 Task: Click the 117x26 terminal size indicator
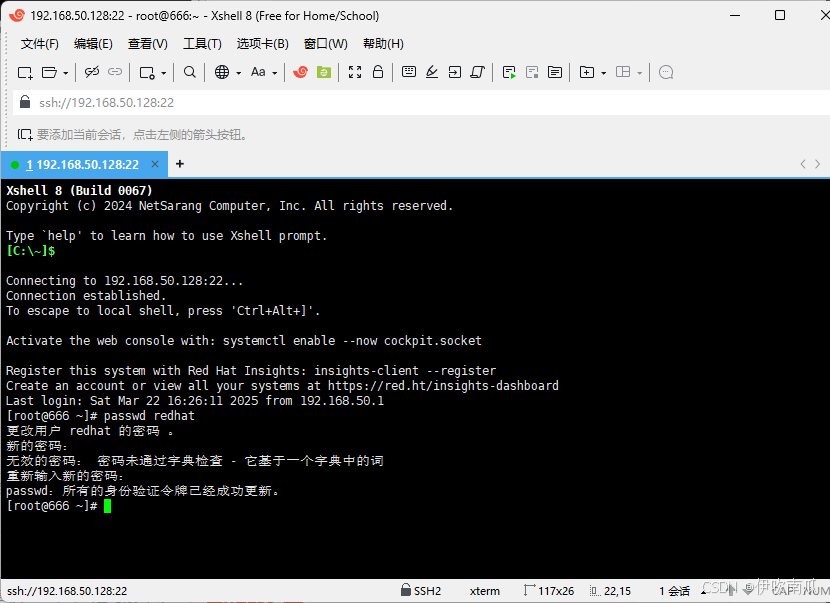[549, 591]
